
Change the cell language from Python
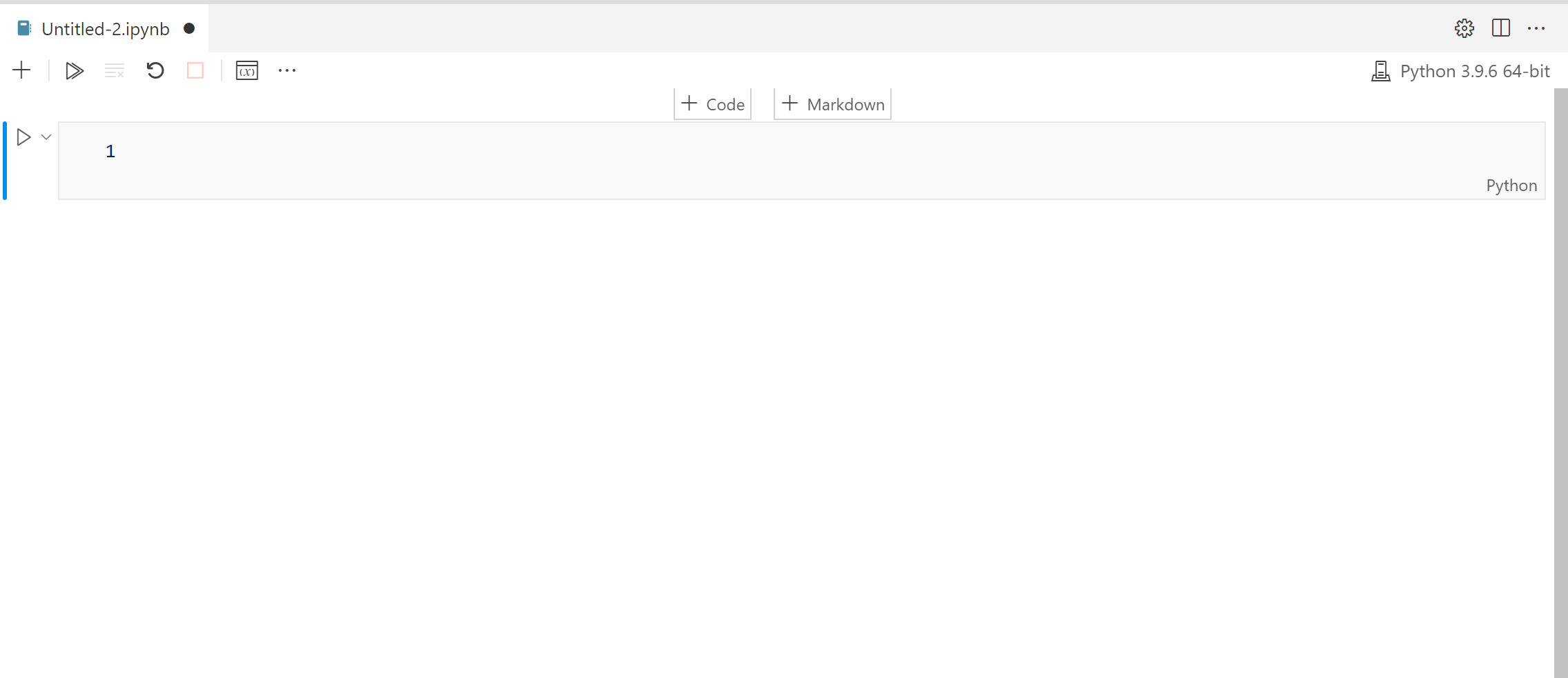point(1511,185)
